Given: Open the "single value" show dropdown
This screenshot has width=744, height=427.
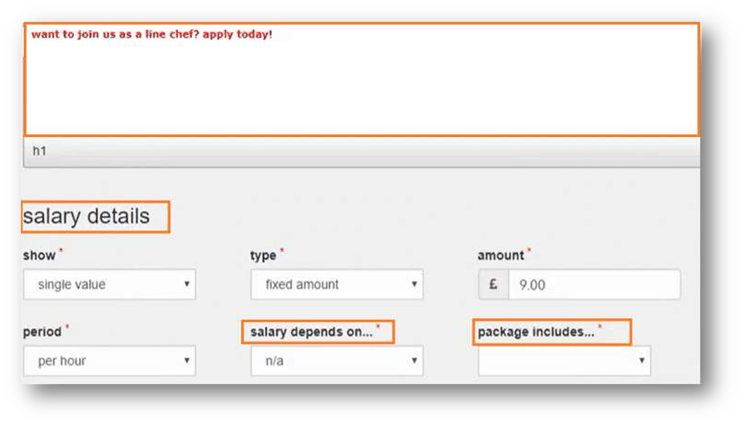Looking at the screenshot, I should [x=109, y=285].
